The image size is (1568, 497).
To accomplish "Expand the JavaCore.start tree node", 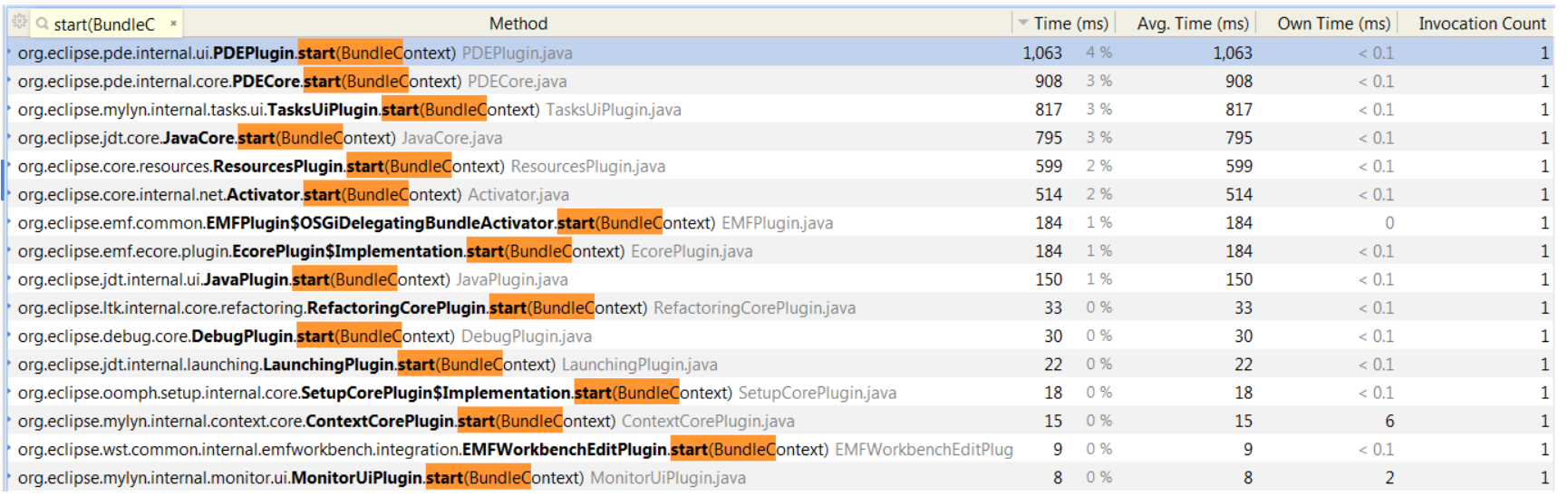I will coord(10,138).
